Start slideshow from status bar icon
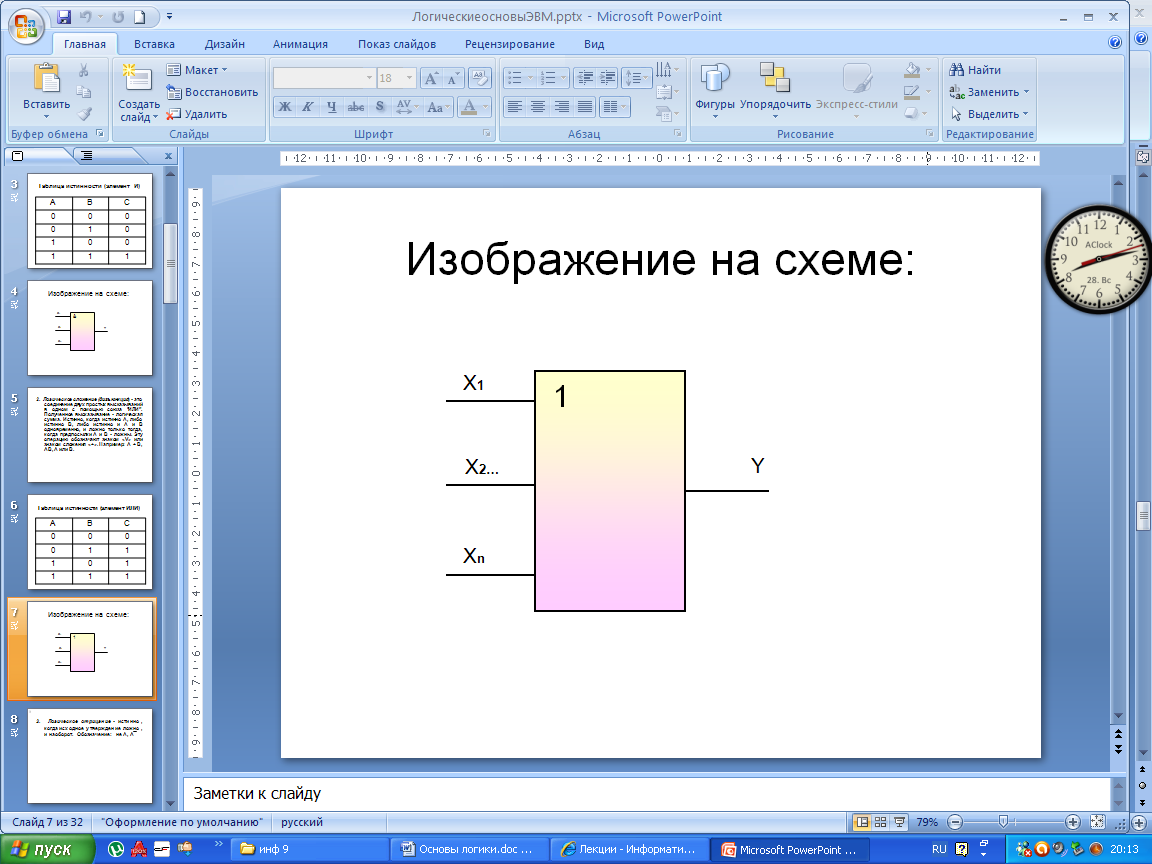The width and height of the screenshot is (1152, 864). point(899,822)
